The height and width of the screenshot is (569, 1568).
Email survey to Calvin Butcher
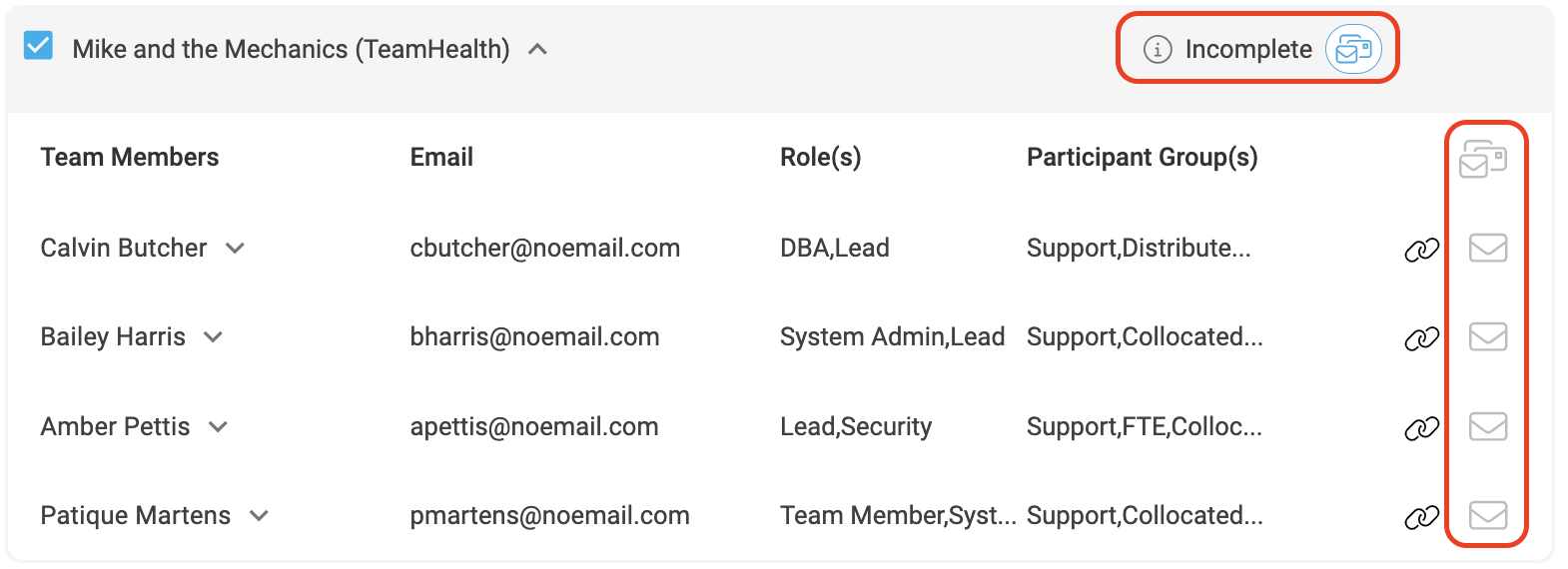tap(1488, 248)
